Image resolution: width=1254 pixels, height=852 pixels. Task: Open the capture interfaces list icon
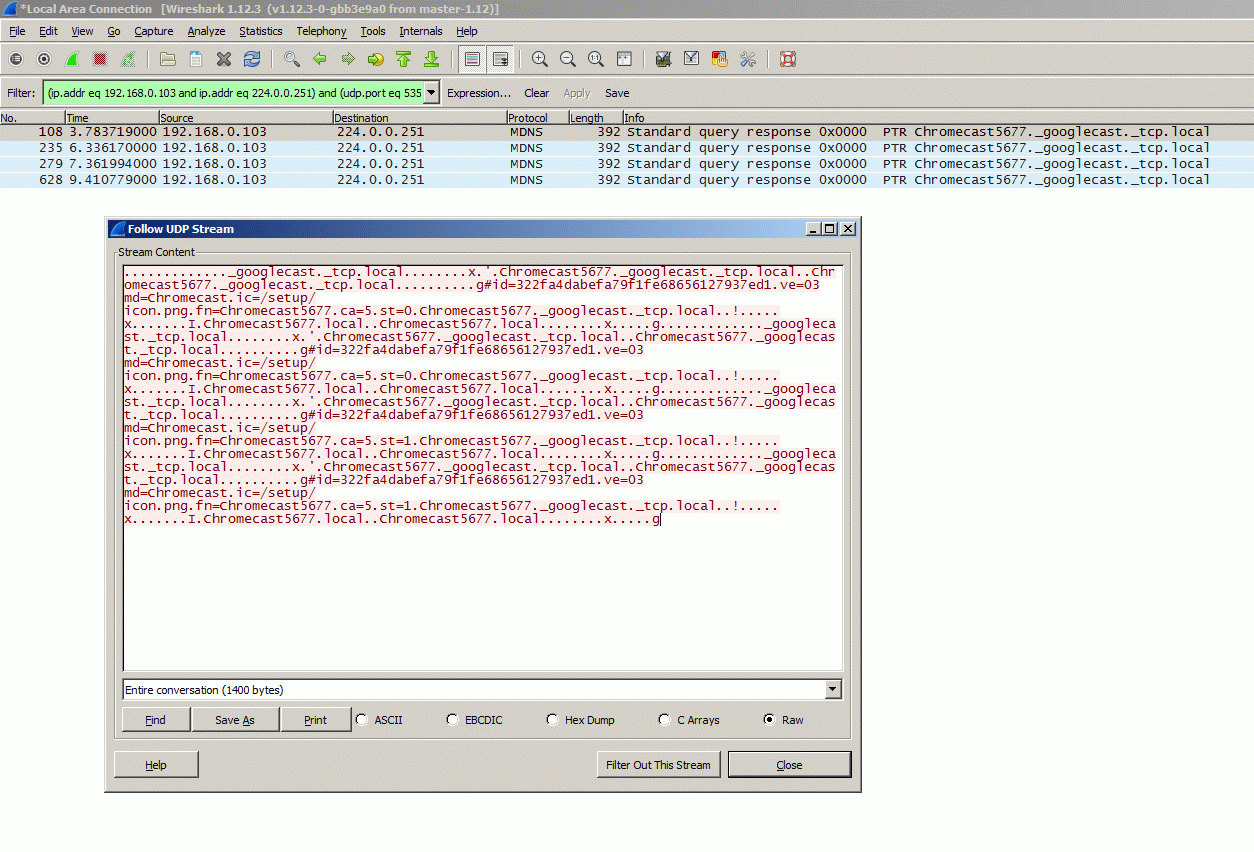(x=16, y=59)
